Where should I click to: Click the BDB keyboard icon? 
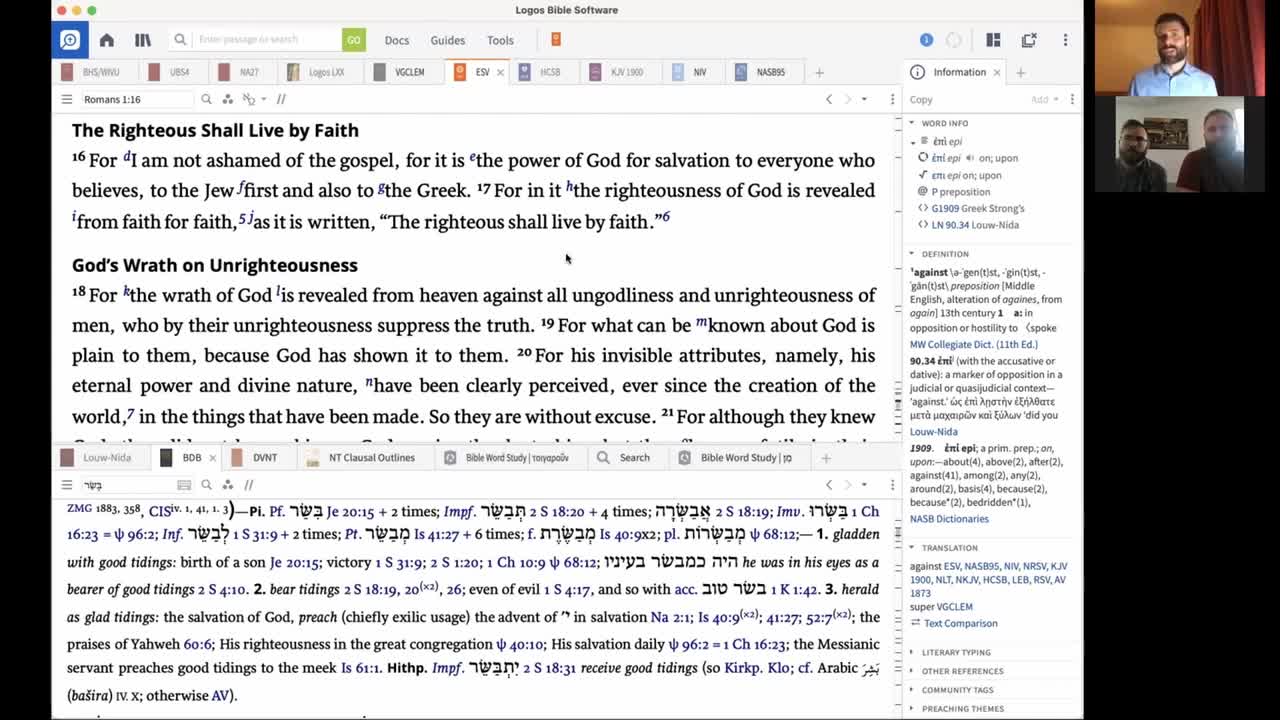pos(184,485)
